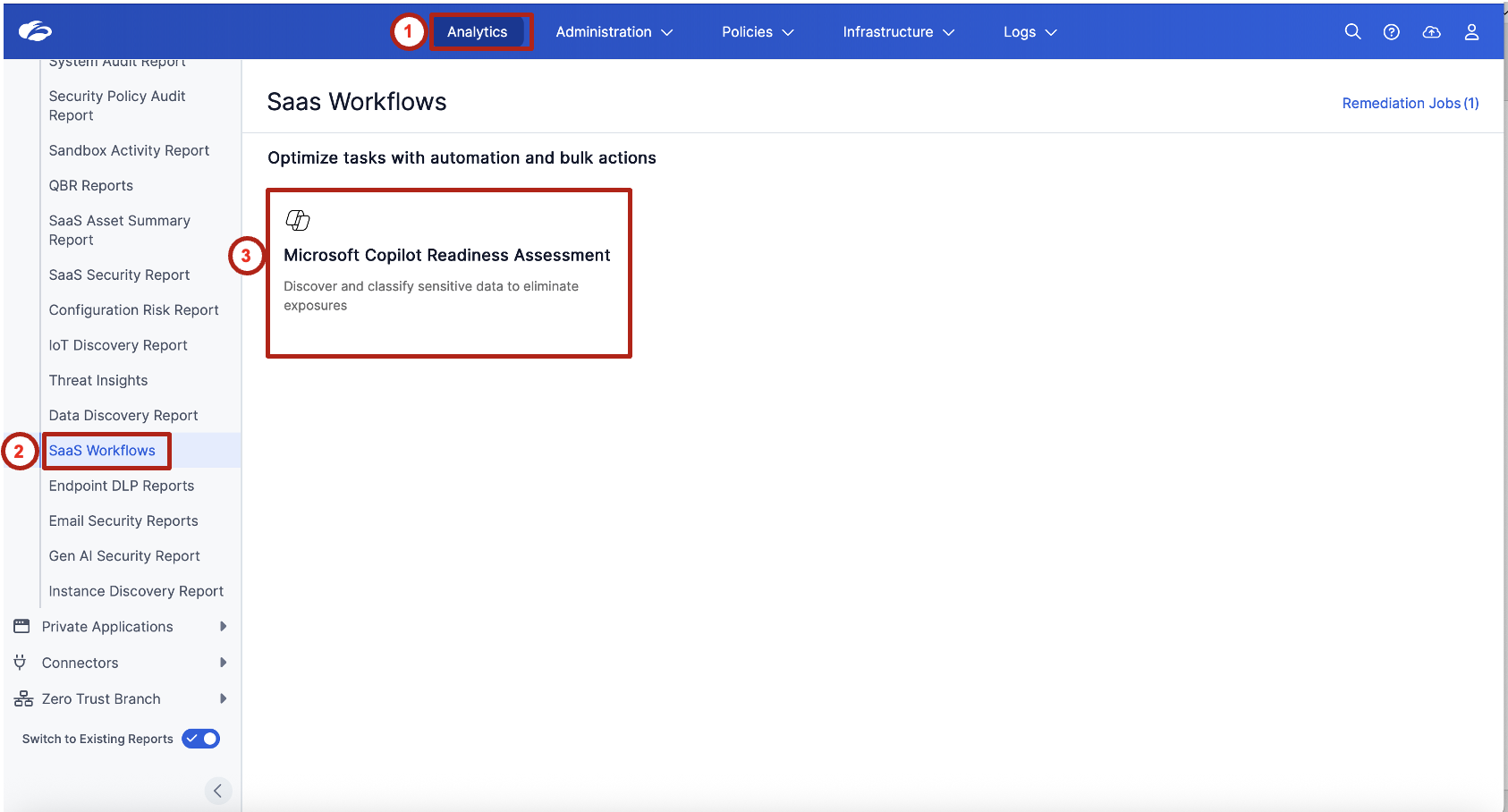This screenshot has width=1508, height=812.
Task: Expand the Private Applications arrow
Action: pyautogui.click(x=223, y=626)
